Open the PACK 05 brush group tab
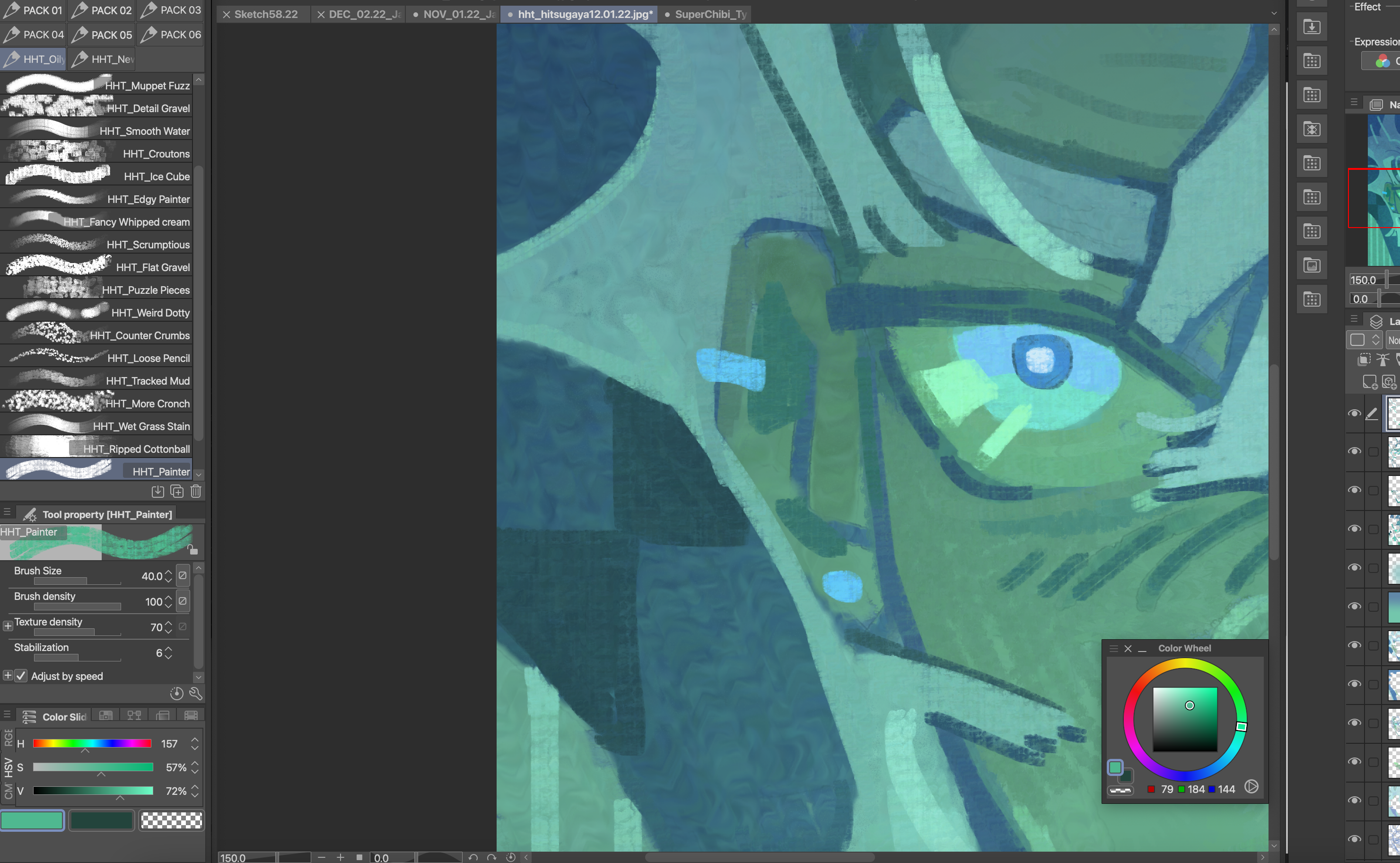The width and height of the screenshot is (1400, 863). tap(102, 35)
